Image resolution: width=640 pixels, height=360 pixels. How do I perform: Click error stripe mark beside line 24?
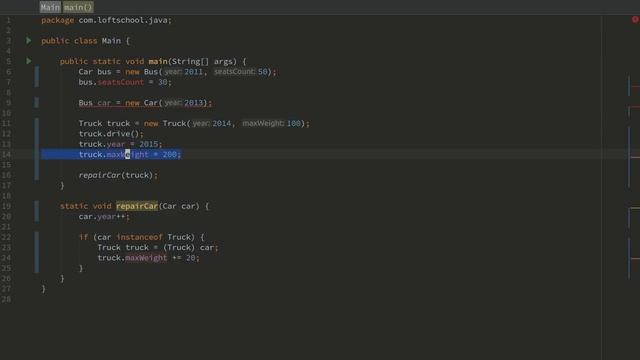coord(635,258)
